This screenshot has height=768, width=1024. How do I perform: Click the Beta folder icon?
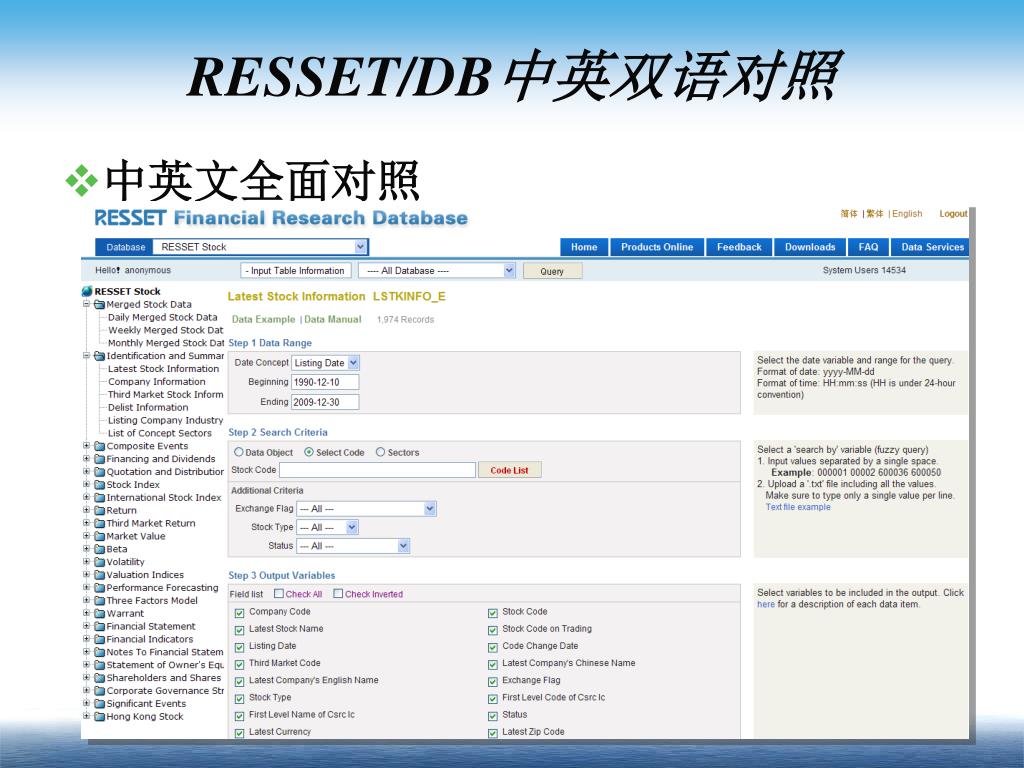(x=99, y=549)
